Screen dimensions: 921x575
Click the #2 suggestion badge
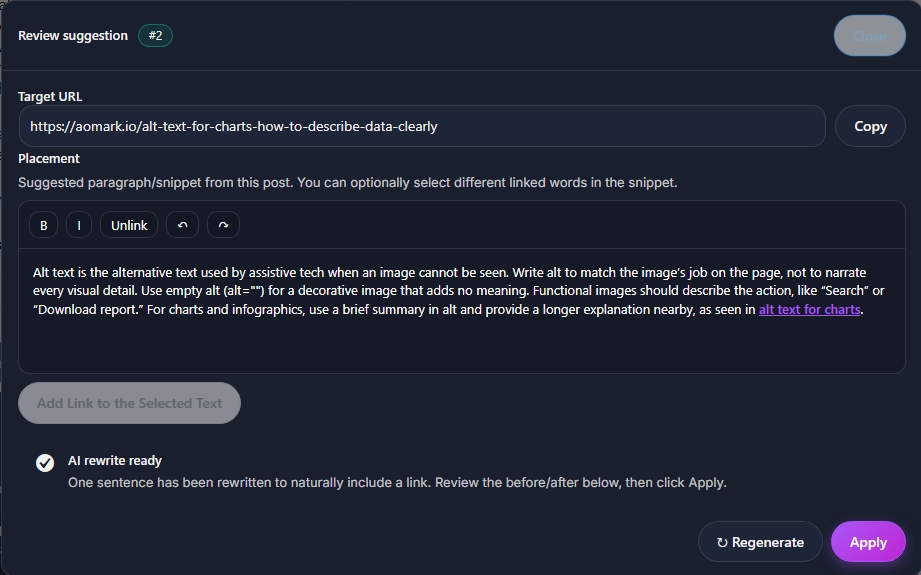[x=155, y=36]
